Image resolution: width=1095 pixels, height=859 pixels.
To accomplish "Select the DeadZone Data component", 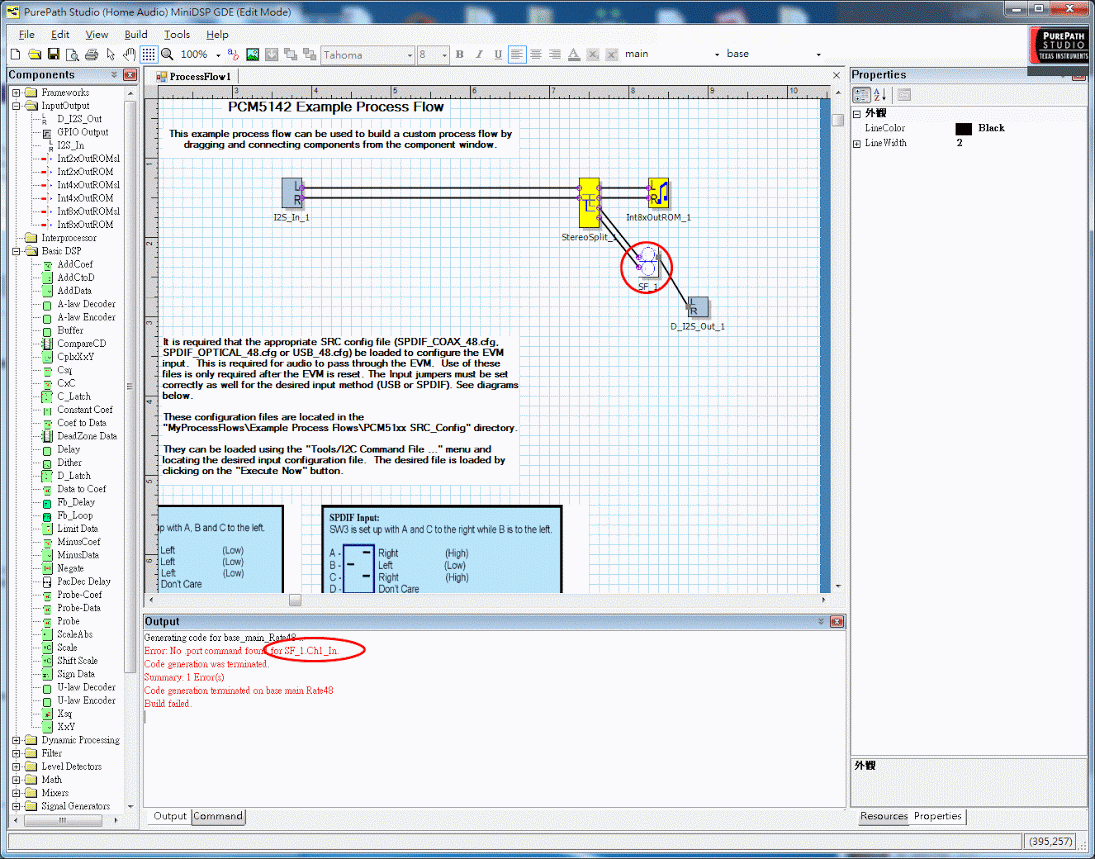I will pyautogui.click(x=87, y=436).
